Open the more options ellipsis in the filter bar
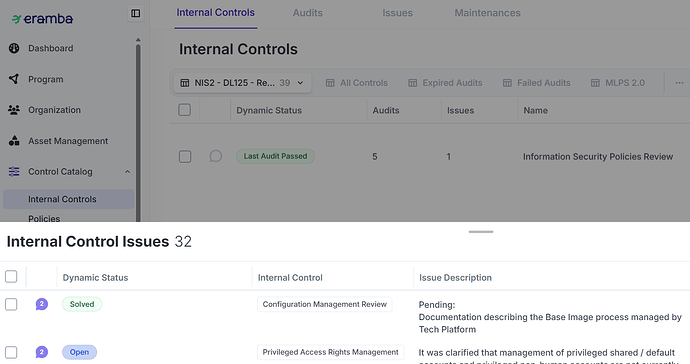This screenshot has height=364, width=690. (679, 83)
